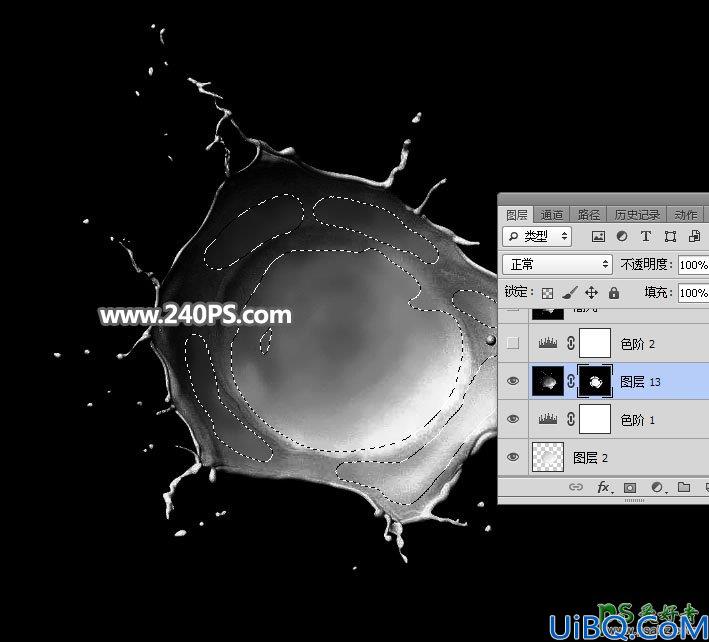The width and height of the screenshot is (709, 642).
Task: Toggle mask link on 图层 13 layer
Action: point(571,382)
